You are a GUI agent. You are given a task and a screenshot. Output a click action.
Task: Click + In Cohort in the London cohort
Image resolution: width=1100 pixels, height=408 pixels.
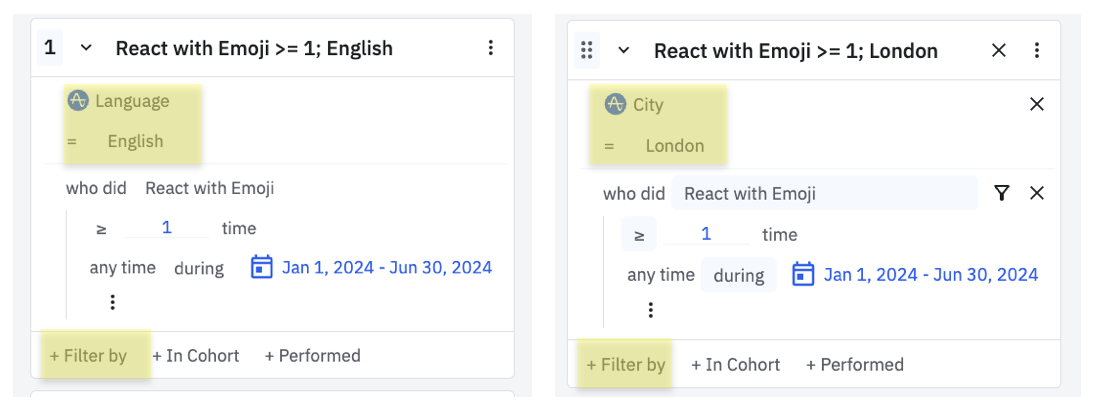point(735,365)
